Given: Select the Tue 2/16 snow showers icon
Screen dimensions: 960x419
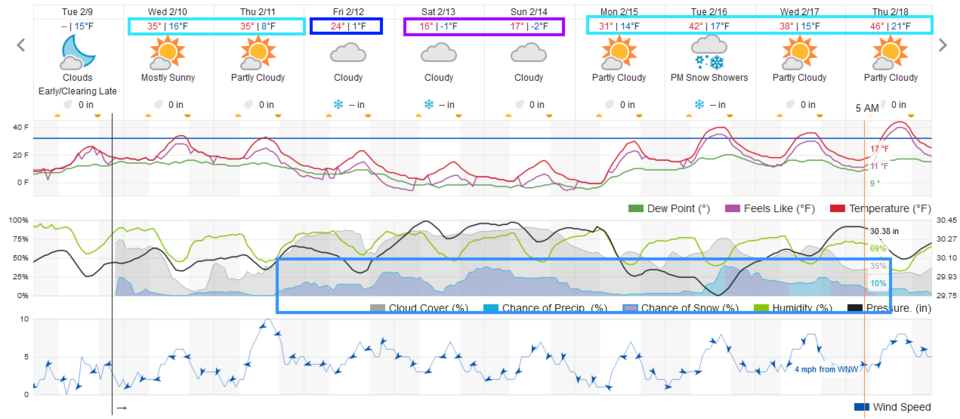Looking at the screenshot, I should pyautogui.click(x=709, y=53).
